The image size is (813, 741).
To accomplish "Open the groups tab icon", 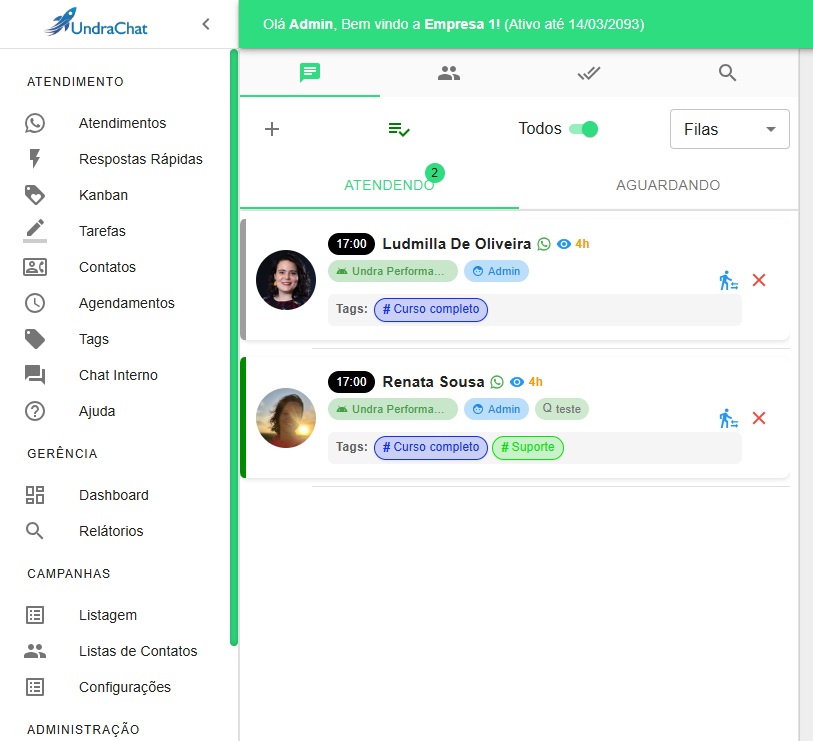I will click(449, 73).
